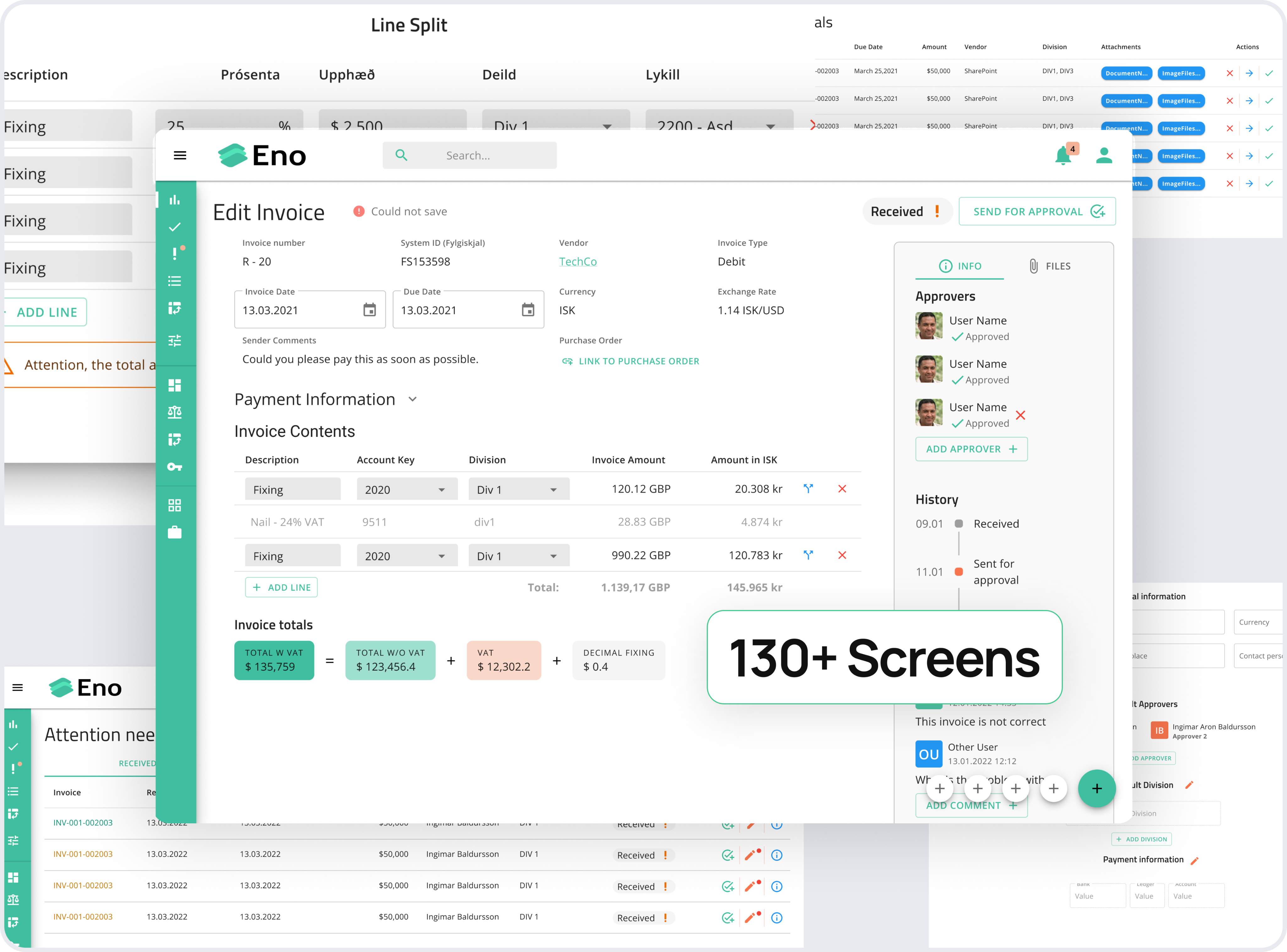The width and height of the screenshot is (1287, 952).
Task: Open the Invoice Date calendar picker
Action: click(x=370, y=310)
